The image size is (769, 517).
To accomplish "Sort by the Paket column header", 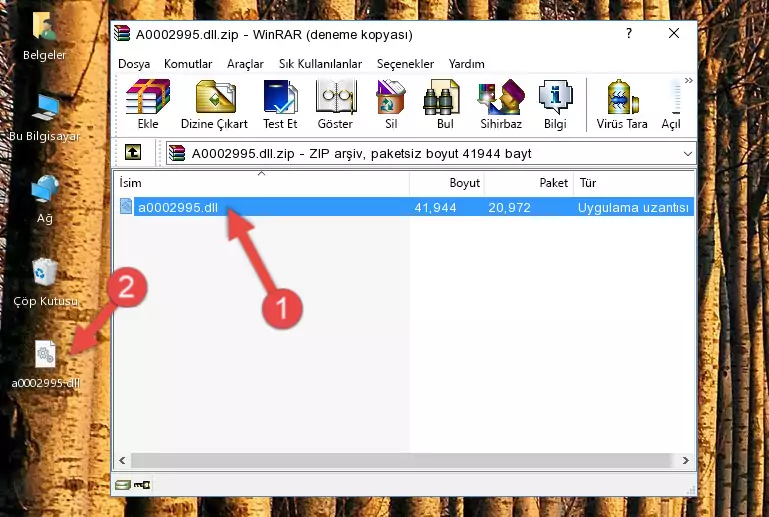I will coord(529,183).
